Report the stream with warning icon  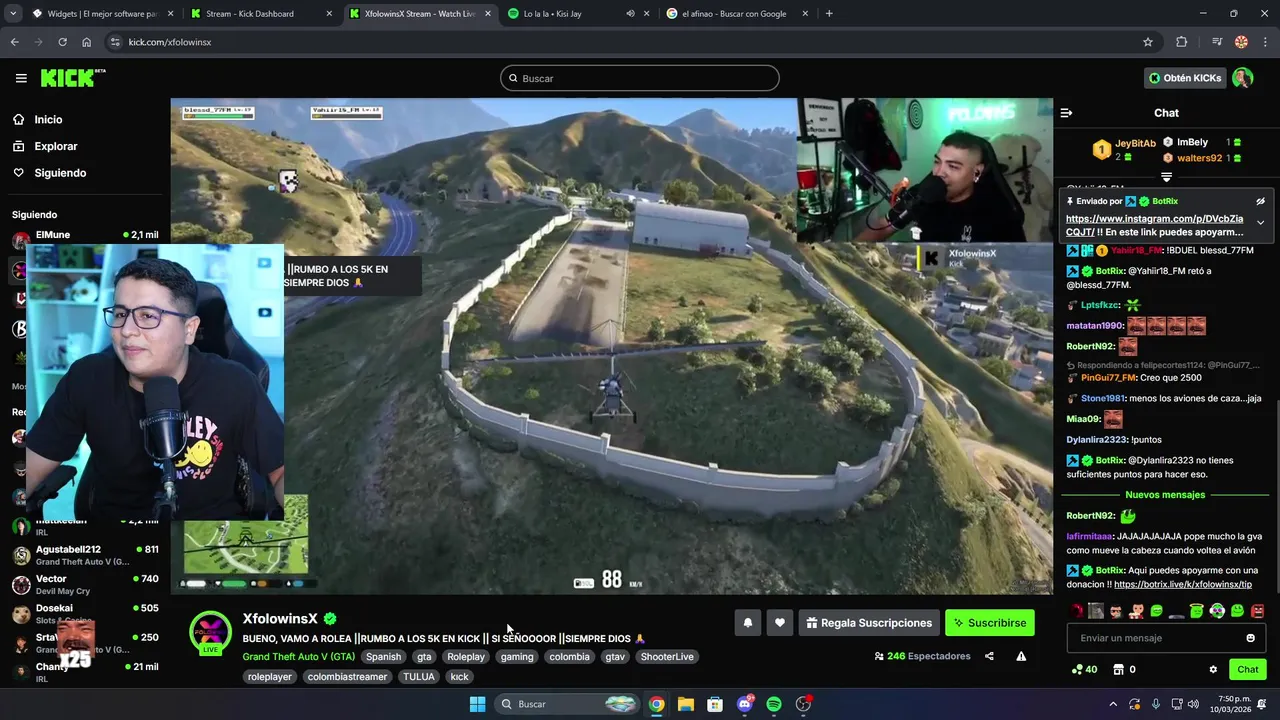(x=1021, y=656)
